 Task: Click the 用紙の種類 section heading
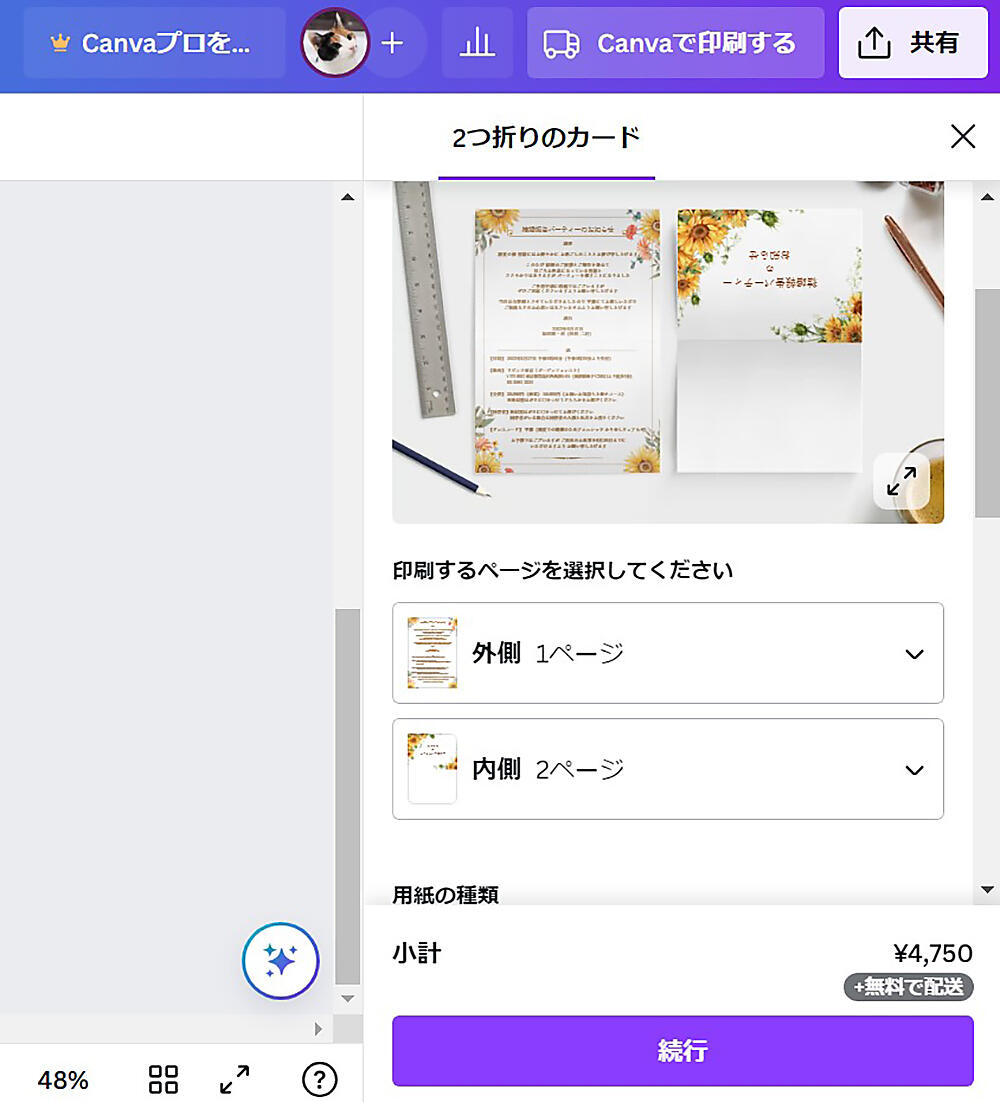[446, 895]
